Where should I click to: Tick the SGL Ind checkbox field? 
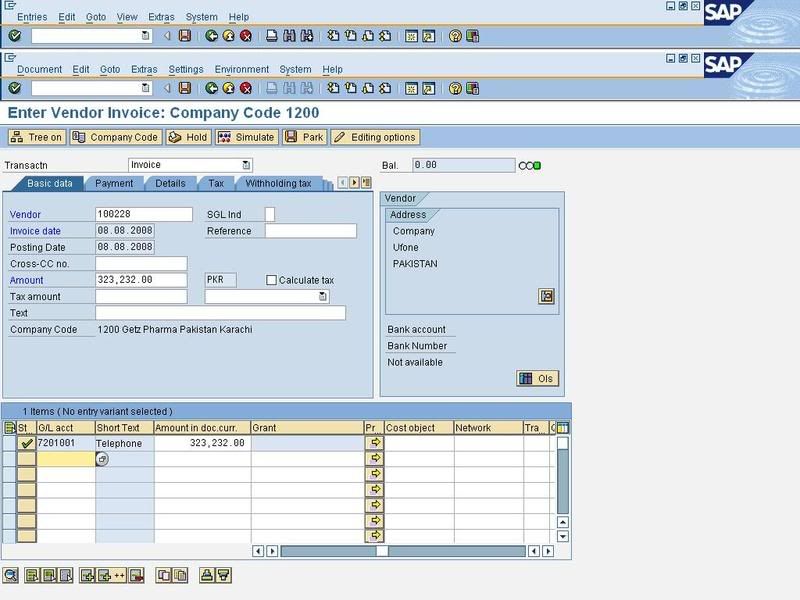(270, 214)
